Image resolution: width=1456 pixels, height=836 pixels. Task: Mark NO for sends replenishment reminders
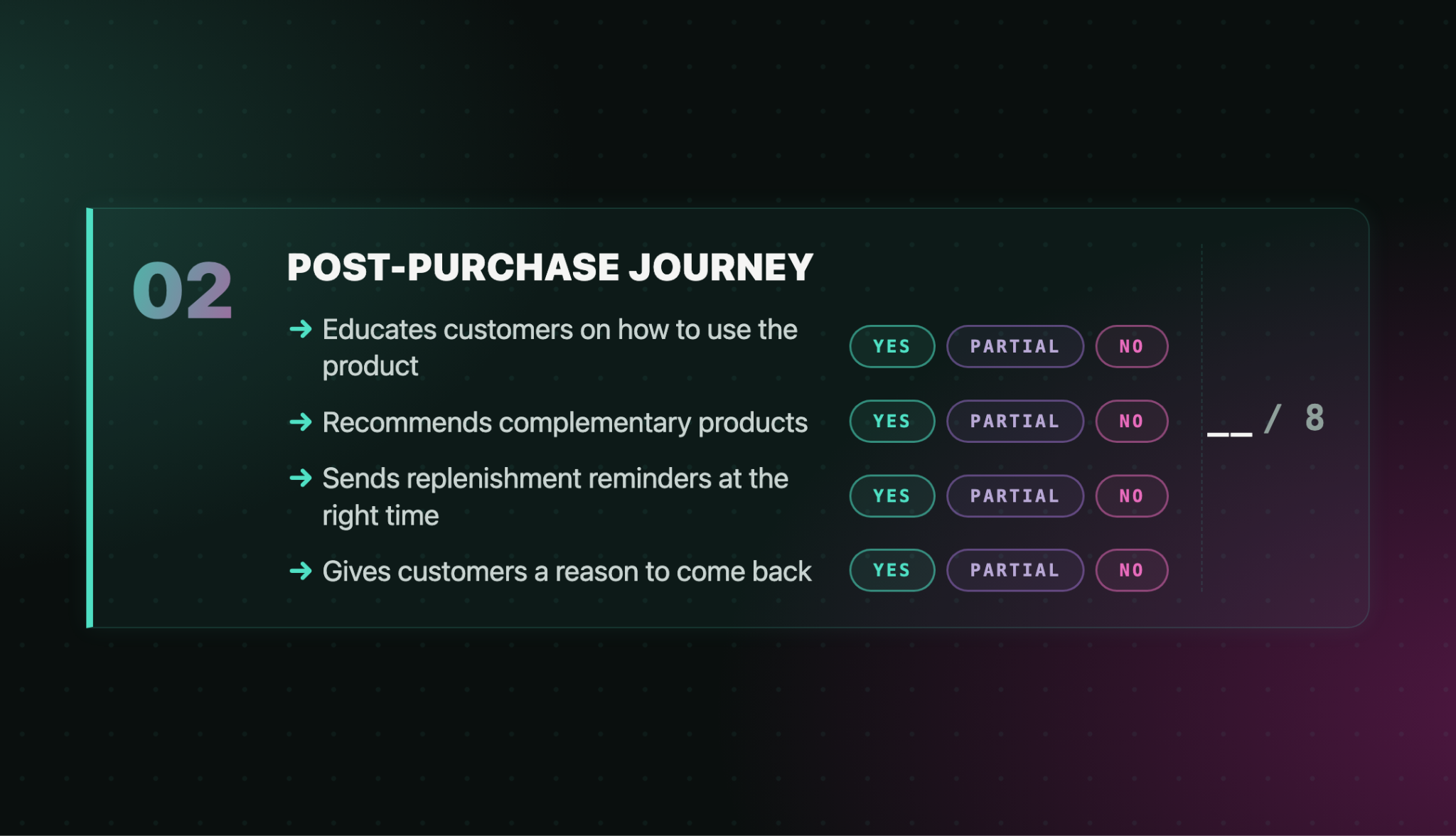point(1131,495)
